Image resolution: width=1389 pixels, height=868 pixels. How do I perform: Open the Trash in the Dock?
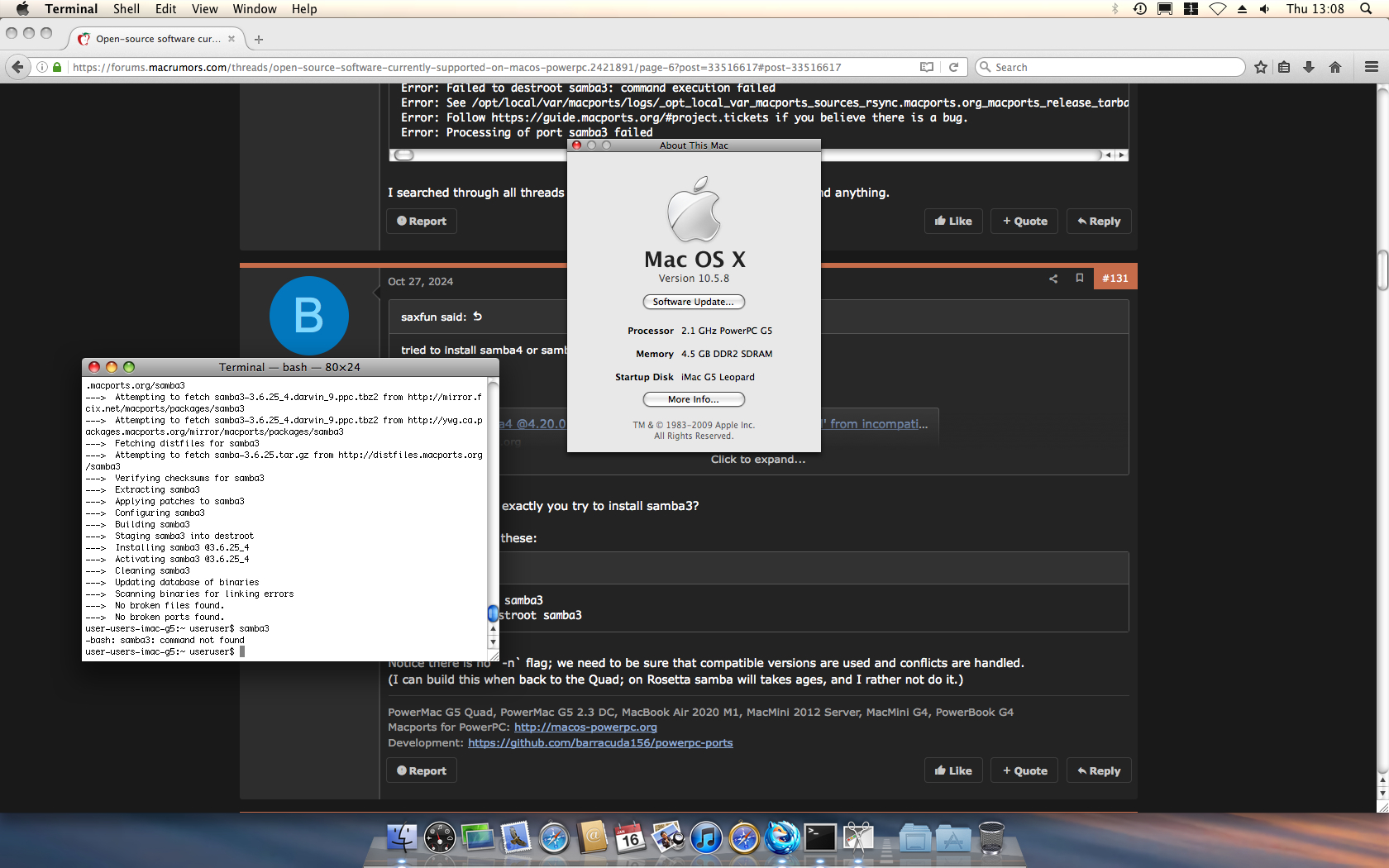(x=991, y=838)
